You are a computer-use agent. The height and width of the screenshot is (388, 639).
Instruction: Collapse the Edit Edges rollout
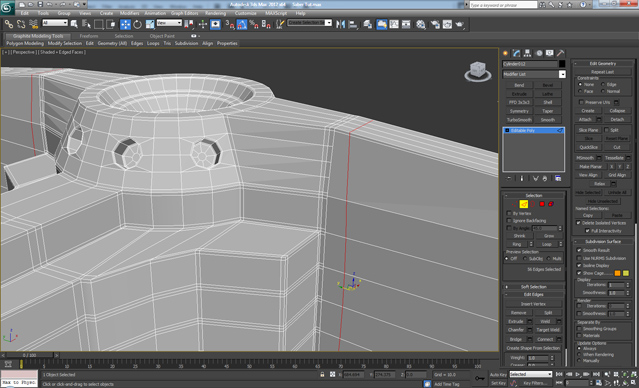533,294
